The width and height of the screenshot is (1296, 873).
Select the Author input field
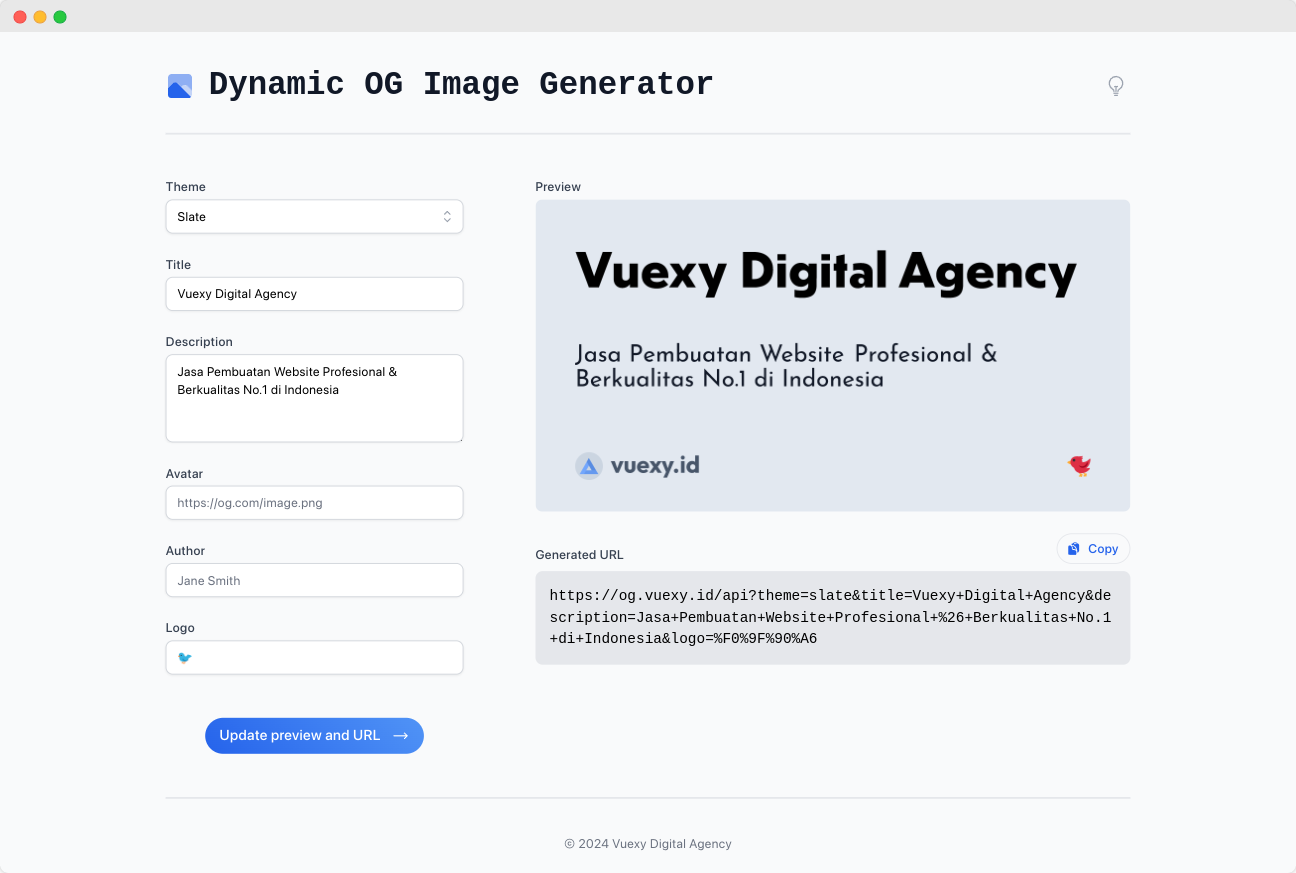314,580
